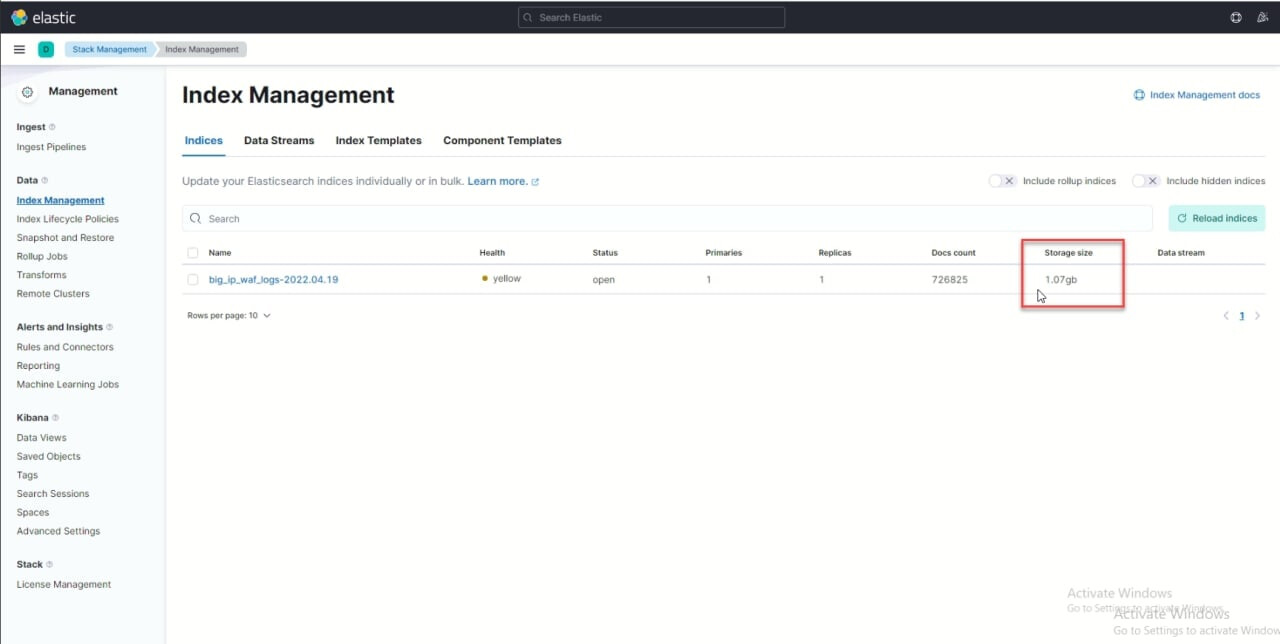Viewport: 1280px width, 644px height.
Task: Open Spaces in sidebar
Action: point(33,513)
